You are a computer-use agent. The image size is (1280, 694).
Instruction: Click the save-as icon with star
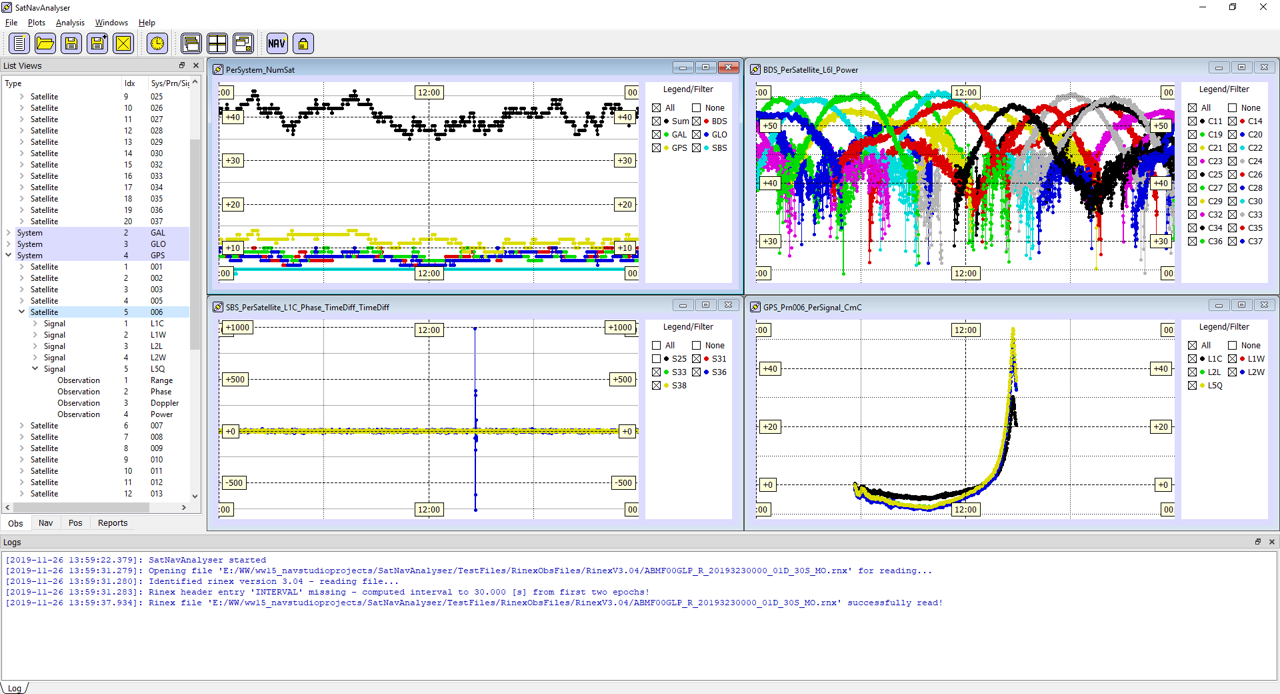(97, 43)
